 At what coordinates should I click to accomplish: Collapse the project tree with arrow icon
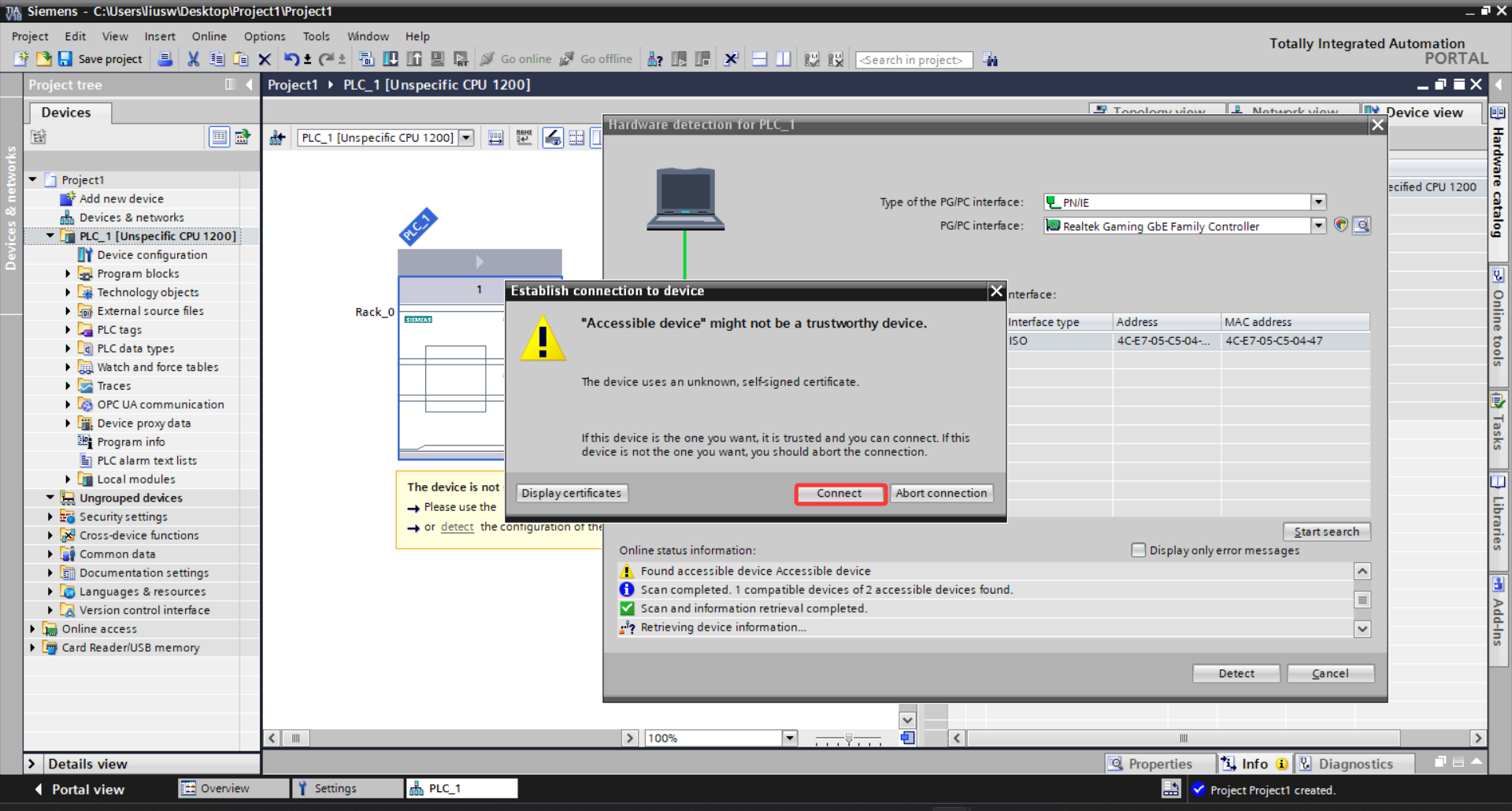point(249,84)
